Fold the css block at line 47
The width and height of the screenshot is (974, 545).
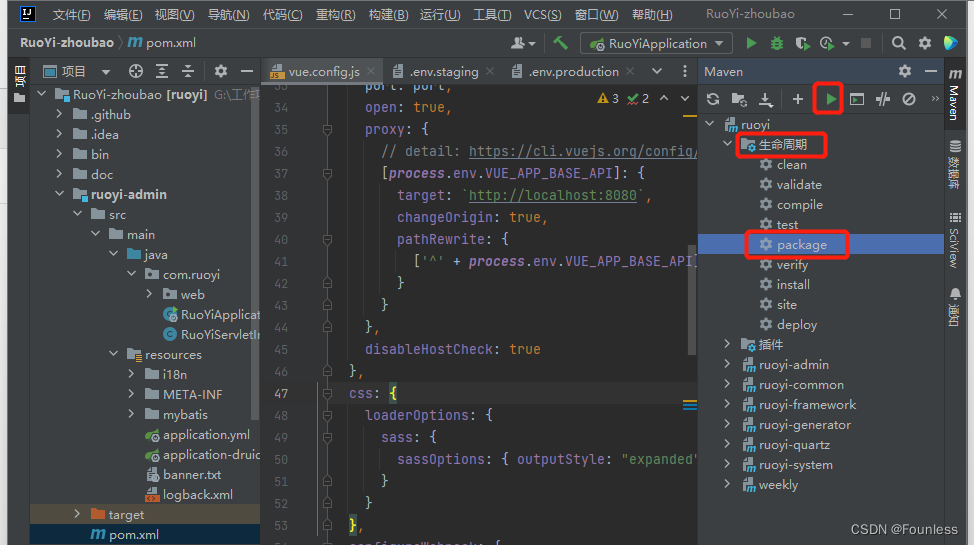[327, 393]
